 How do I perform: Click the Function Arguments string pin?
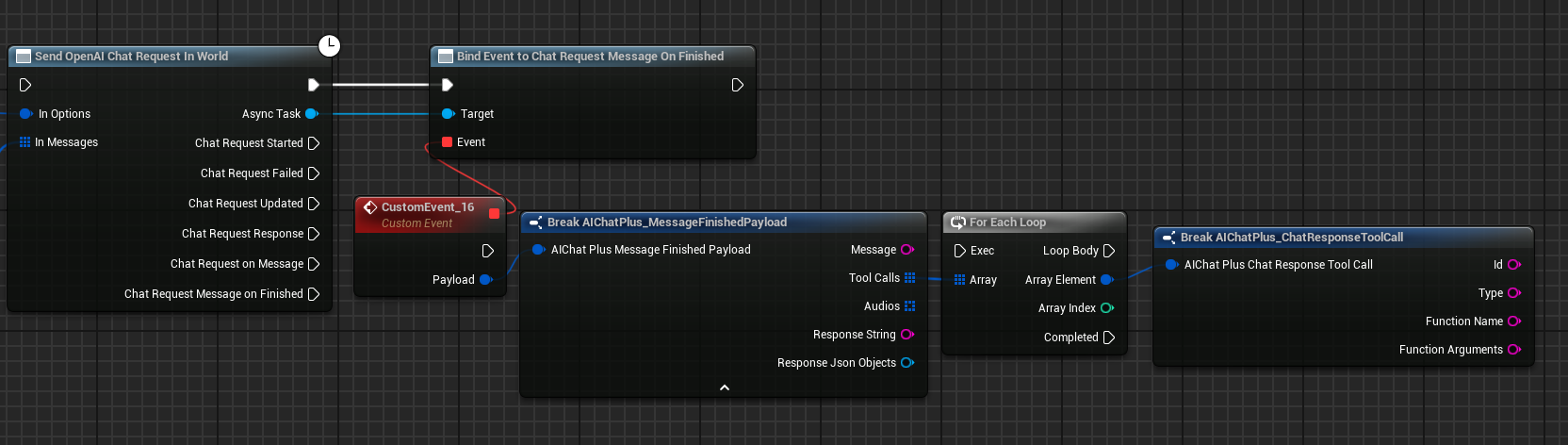pos(1513,350)
